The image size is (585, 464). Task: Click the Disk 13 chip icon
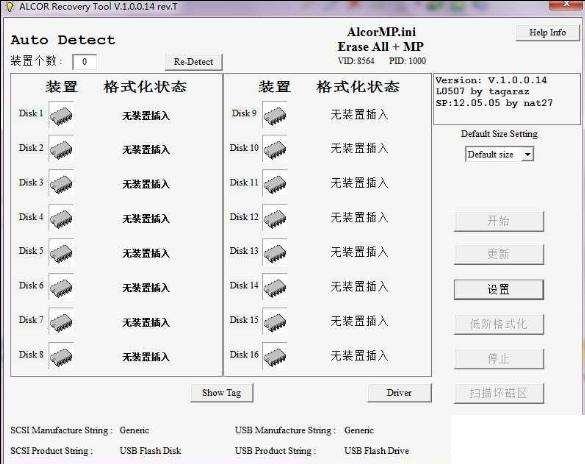click(275, 253)
